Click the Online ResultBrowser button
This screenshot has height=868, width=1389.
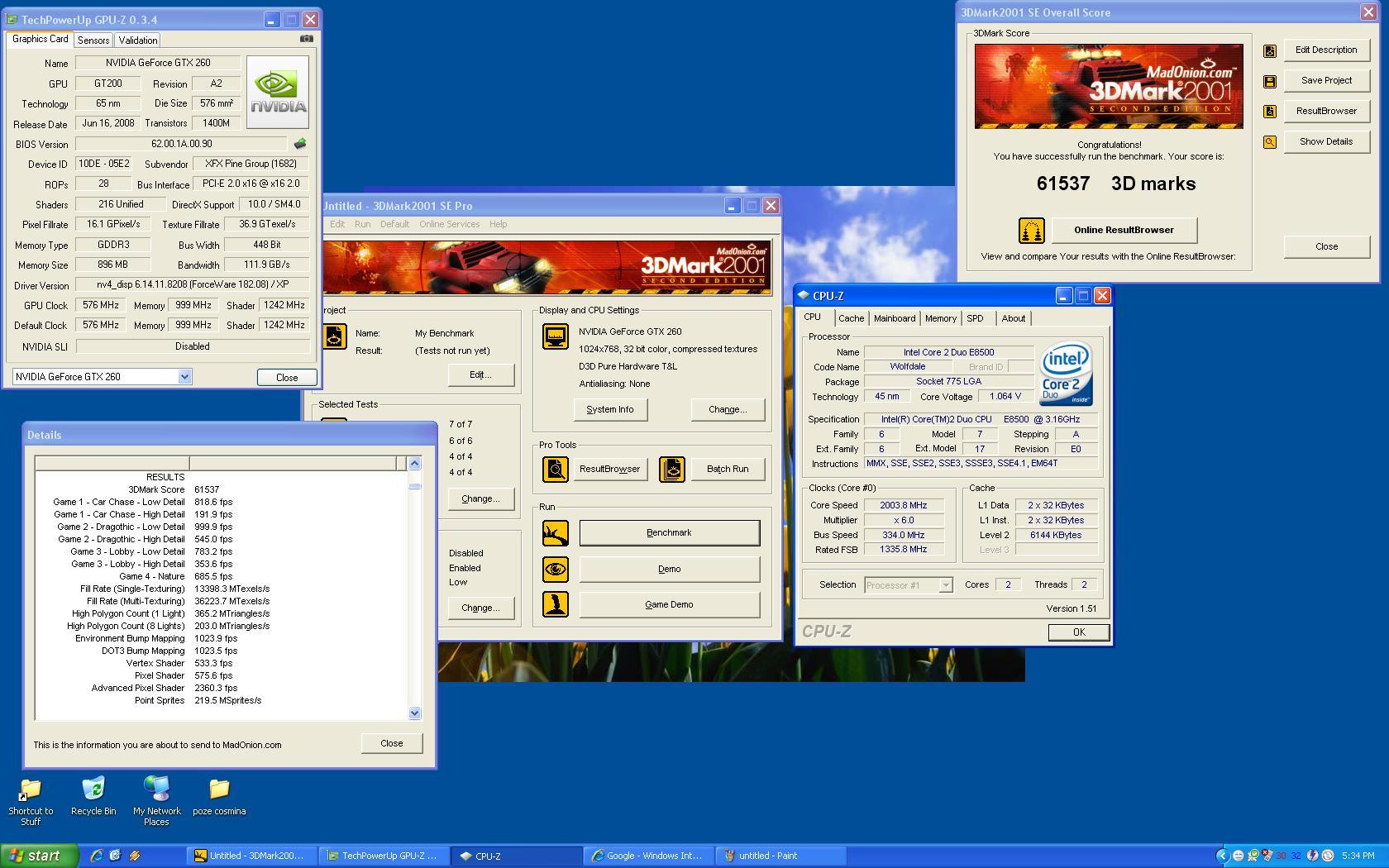pyautogui.click(x=1124, y=231)
